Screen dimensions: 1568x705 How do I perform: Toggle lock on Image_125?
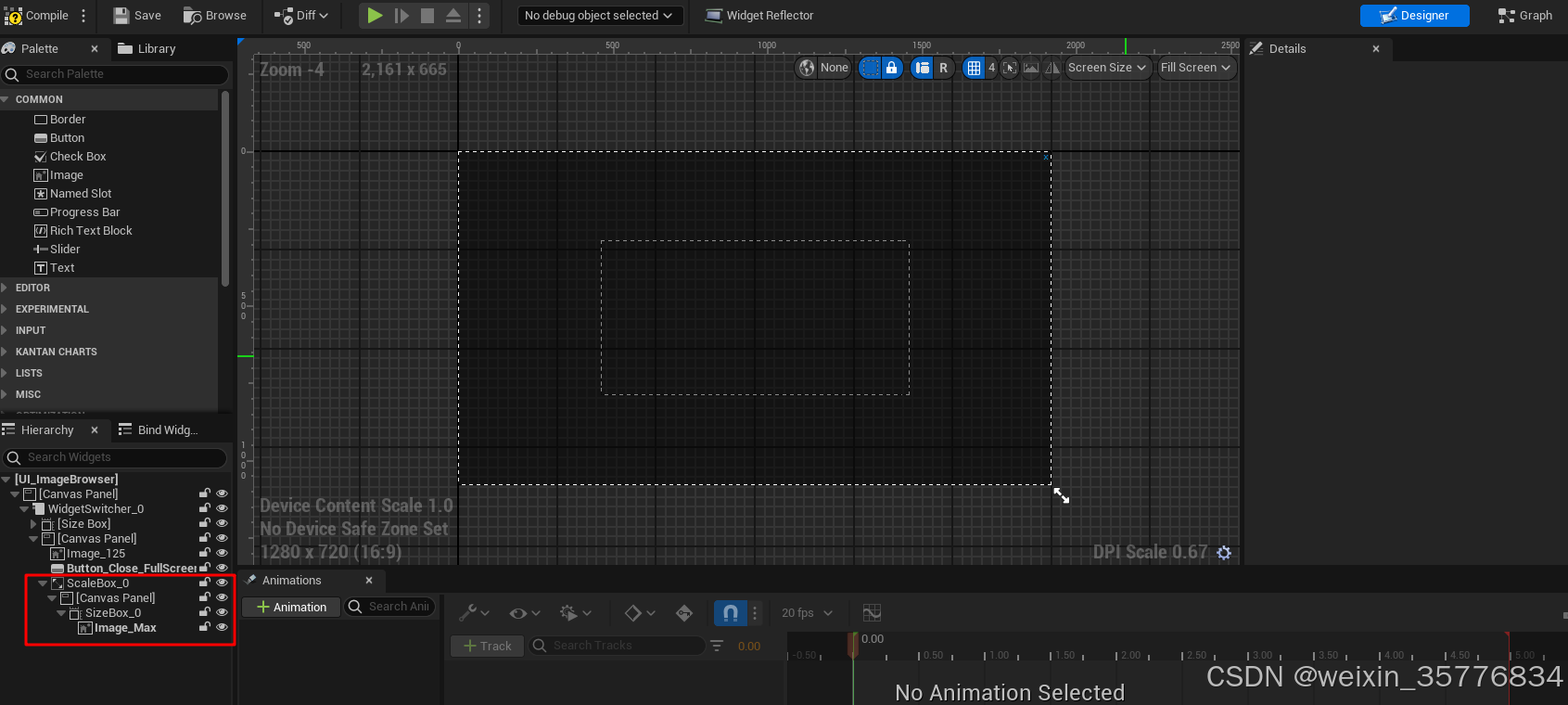(205, 554)
